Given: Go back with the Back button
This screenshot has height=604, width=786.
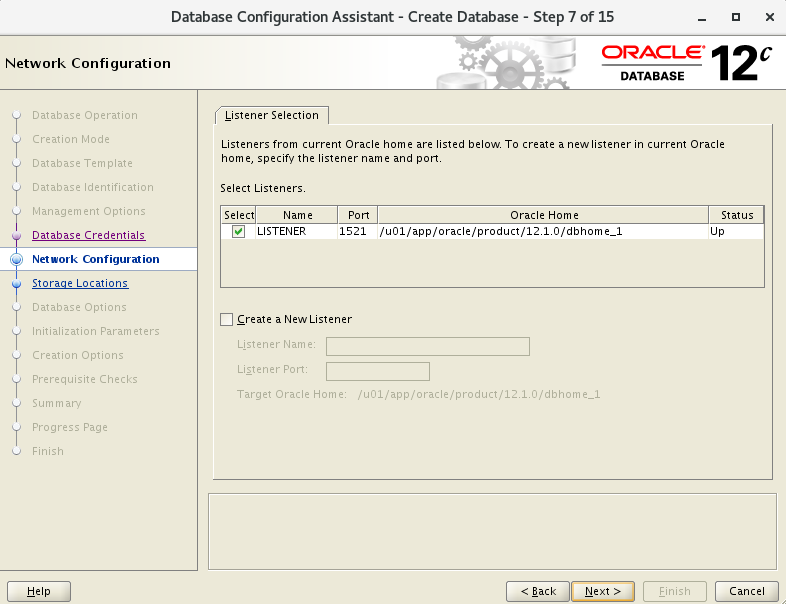Looking at the screenshot, I should point(537,591).
